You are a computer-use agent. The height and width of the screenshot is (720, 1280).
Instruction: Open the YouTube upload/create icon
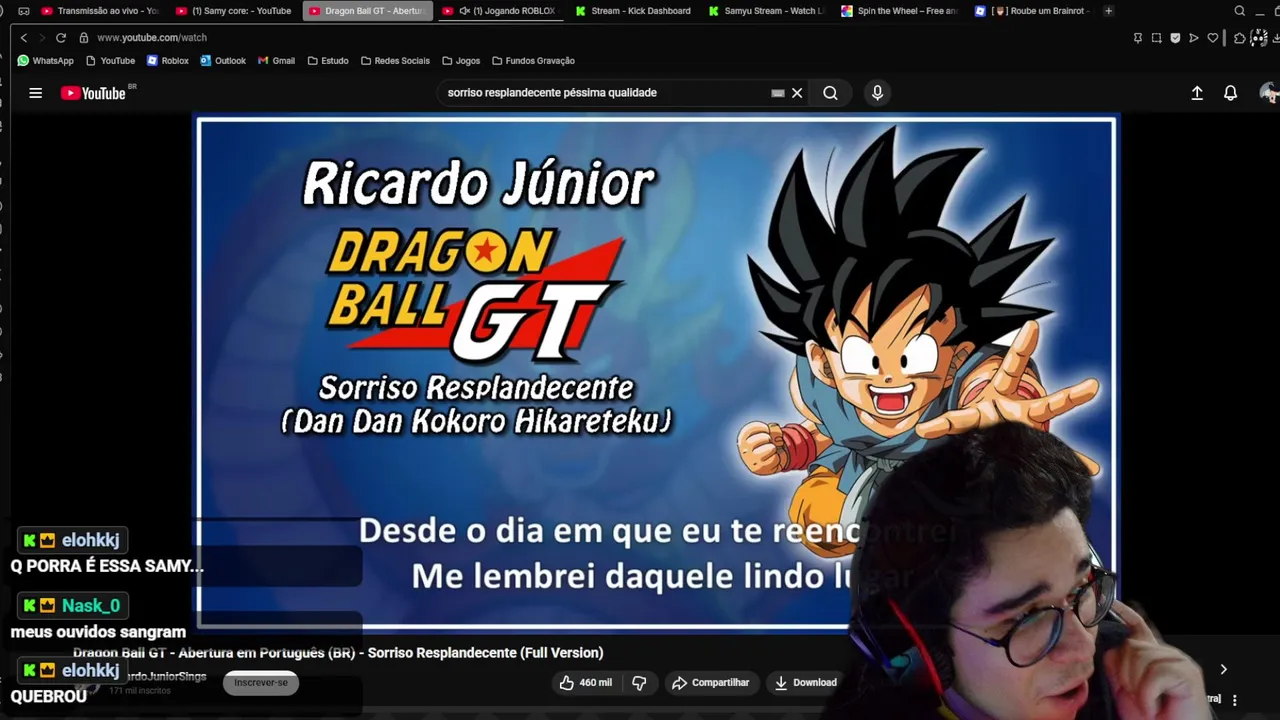point(1197,93)
